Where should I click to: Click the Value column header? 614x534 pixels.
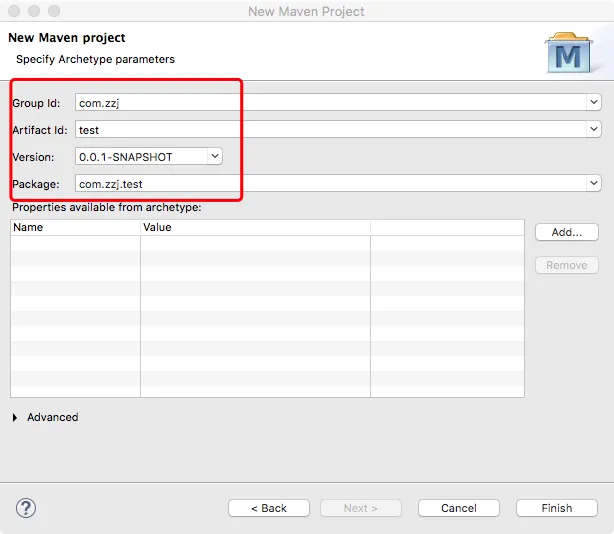pos(255,227)
